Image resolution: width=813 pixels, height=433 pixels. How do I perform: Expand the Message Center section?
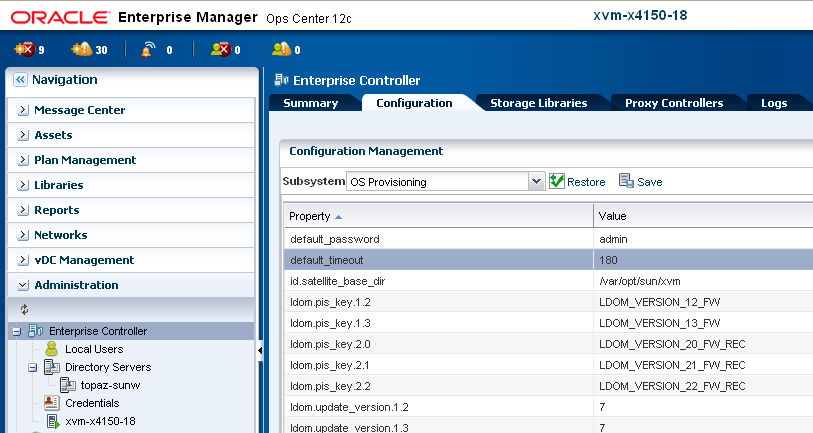click(23, 110)
